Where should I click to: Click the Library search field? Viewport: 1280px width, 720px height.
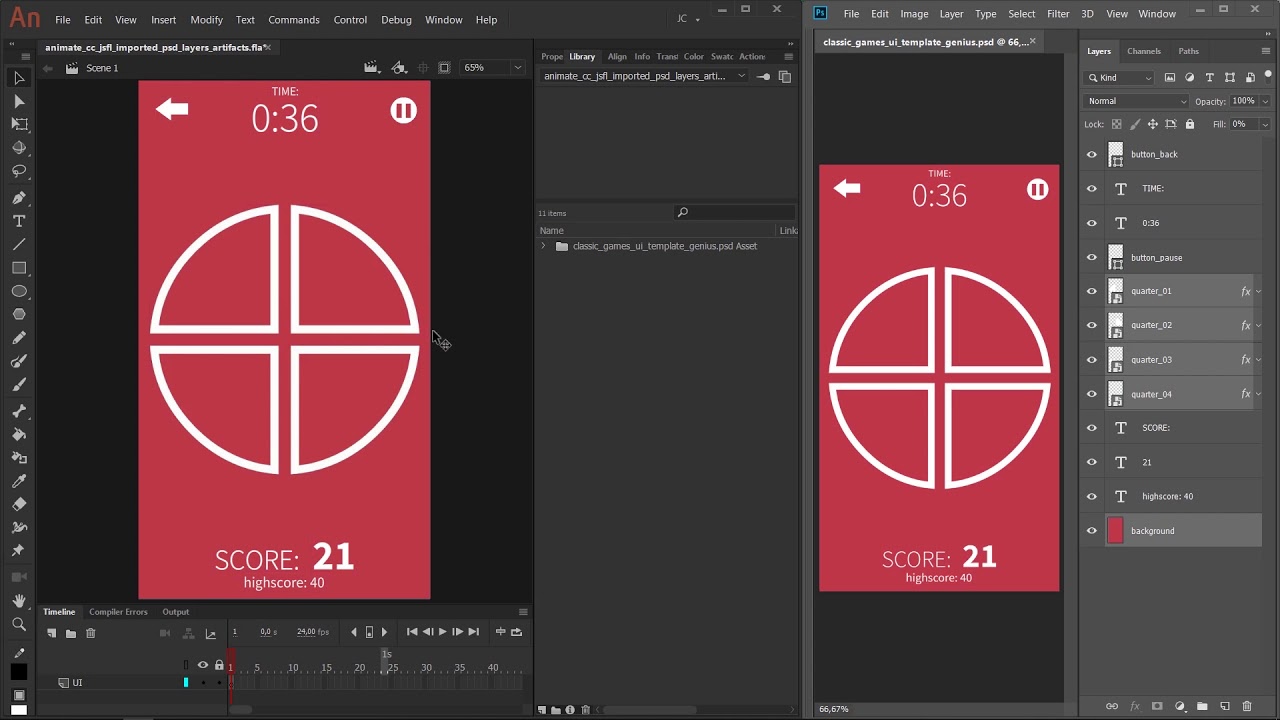pos(735,212)
